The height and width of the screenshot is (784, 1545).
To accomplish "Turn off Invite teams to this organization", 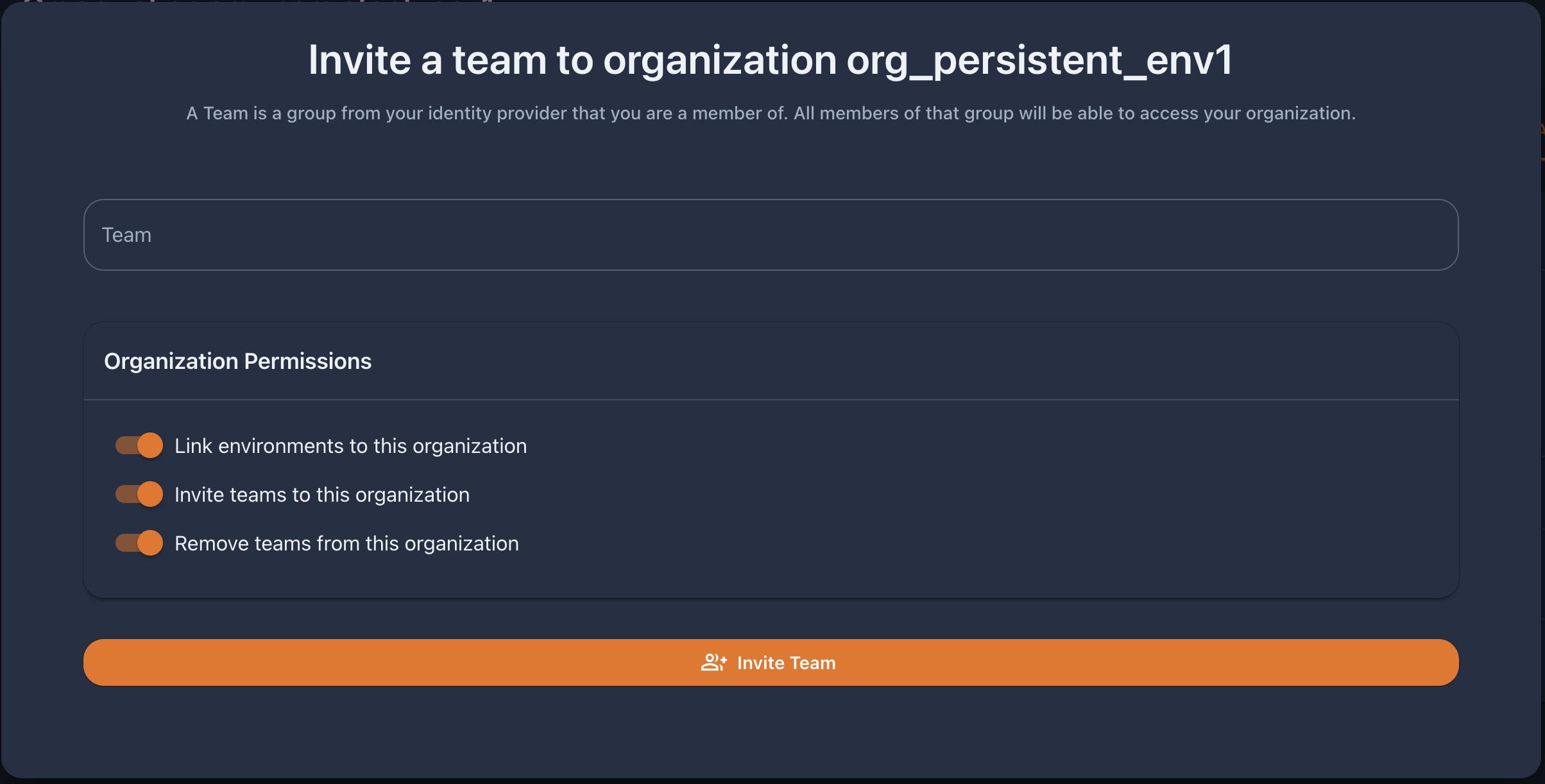I will [x=139, y=494].
